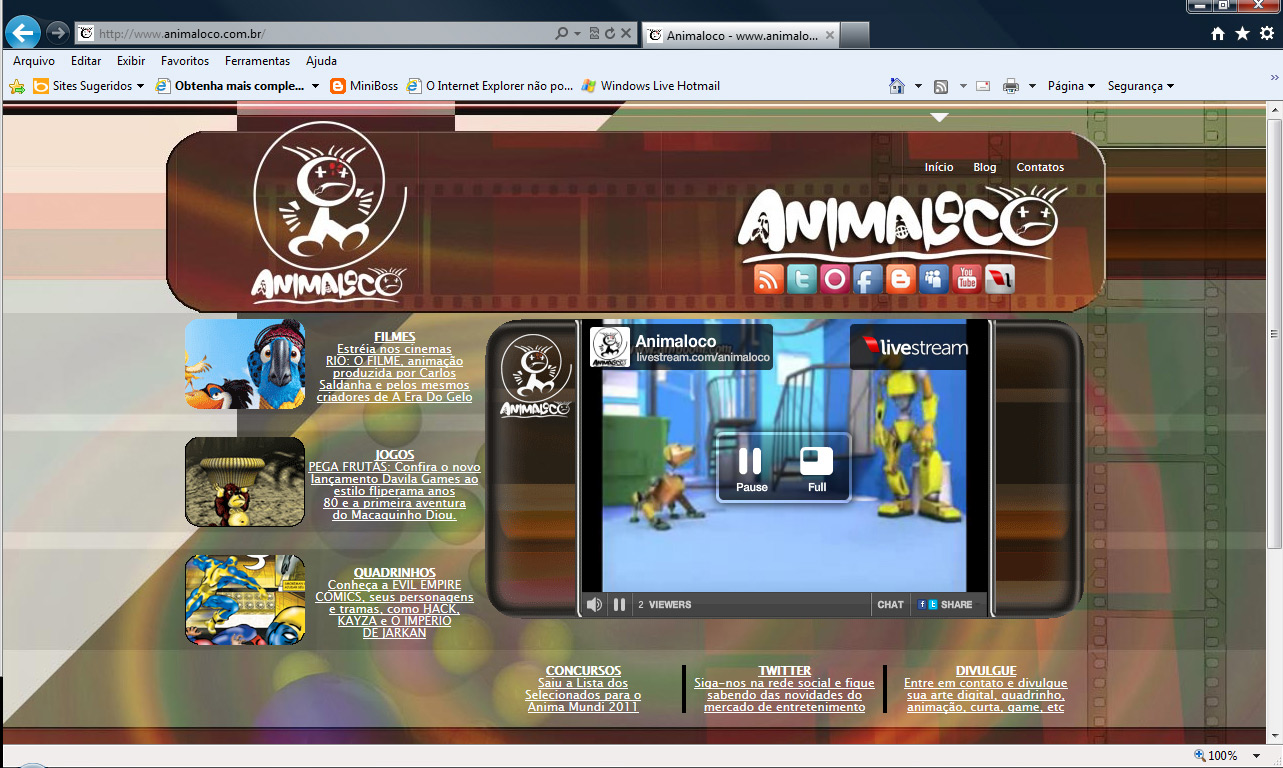Open the Favoritos menu
The height and width of the screenshot is (768, 1283).
click(185, 61)
